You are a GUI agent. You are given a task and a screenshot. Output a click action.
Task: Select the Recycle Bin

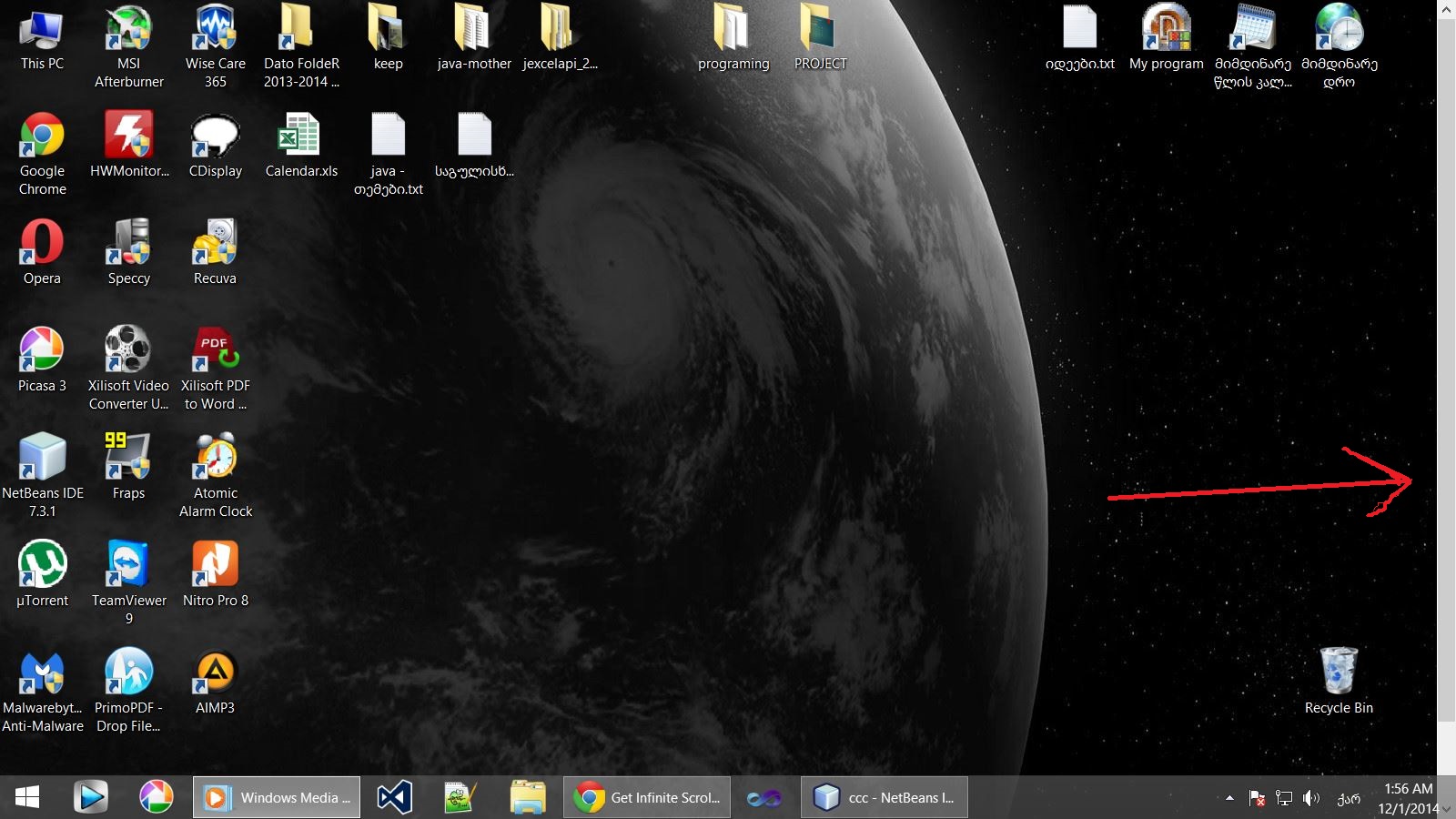tap(1339, 672)
